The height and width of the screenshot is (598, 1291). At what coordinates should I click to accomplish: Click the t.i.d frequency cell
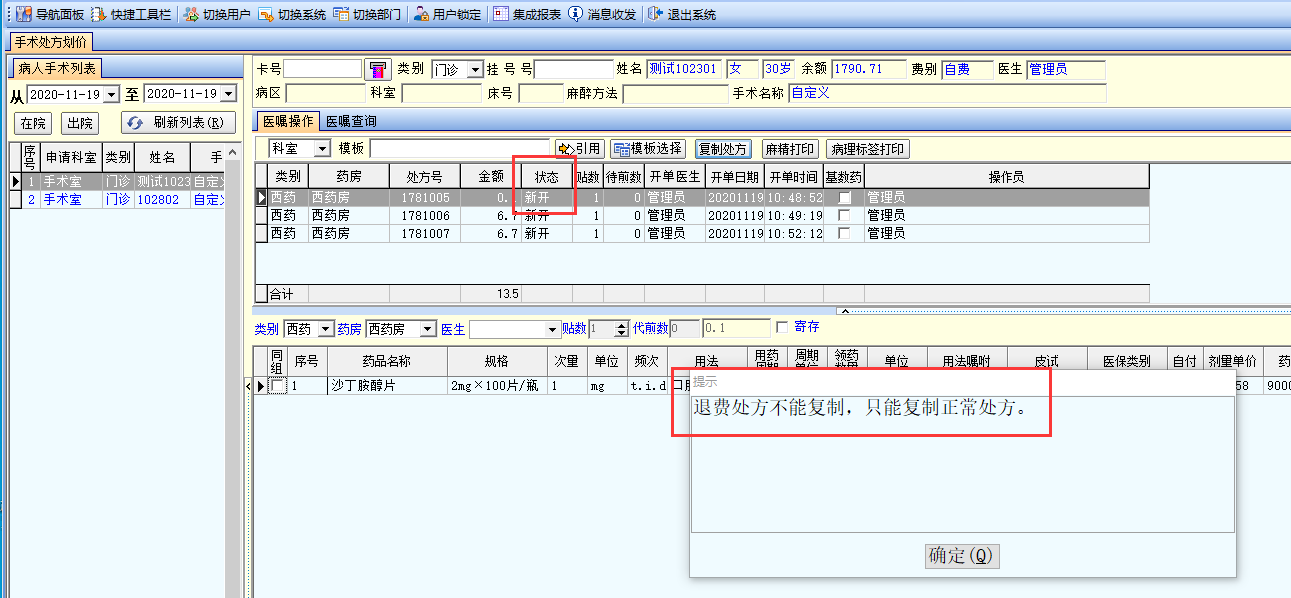click(x=648, y=385)
